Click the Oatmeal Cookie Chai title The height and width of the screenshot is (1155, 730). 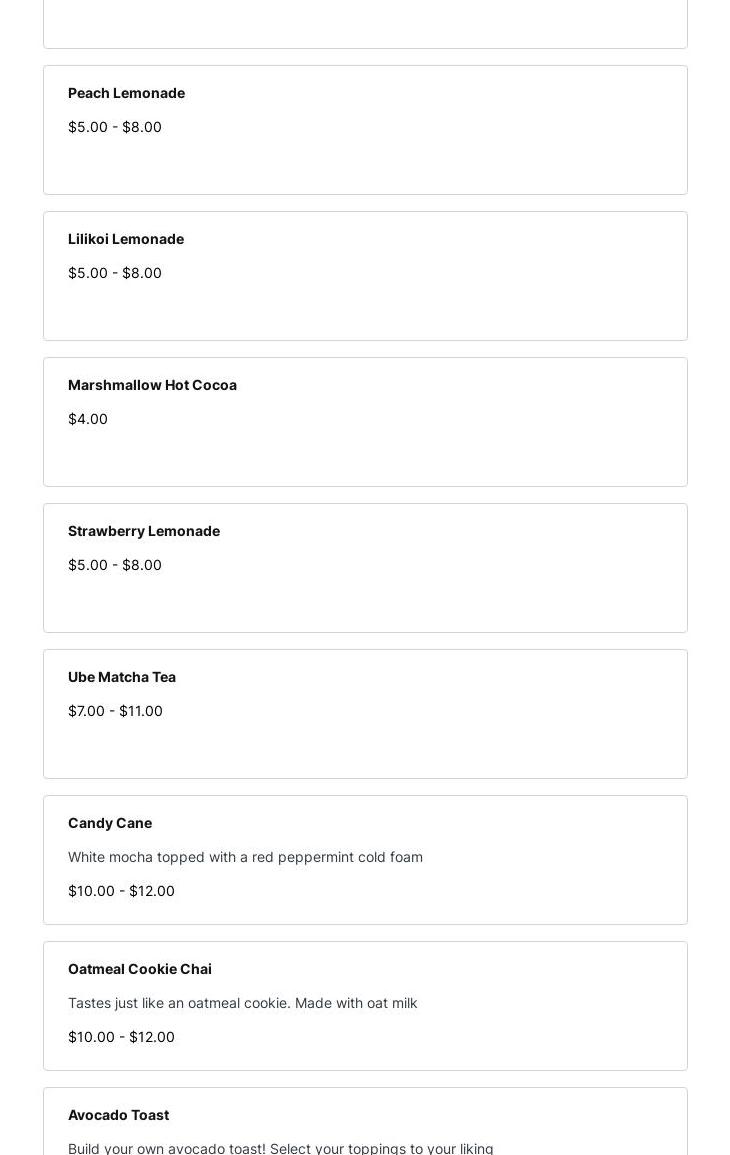click(x=140, y=969)
